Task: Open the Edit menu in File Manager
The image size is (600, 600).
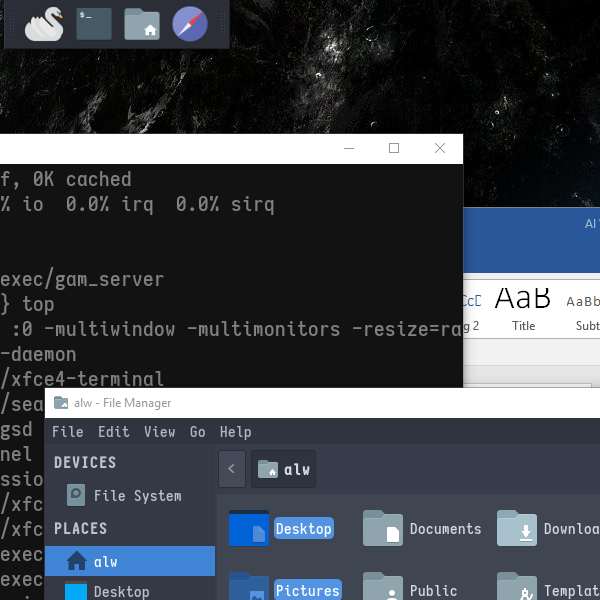Action: coord(113,432)
